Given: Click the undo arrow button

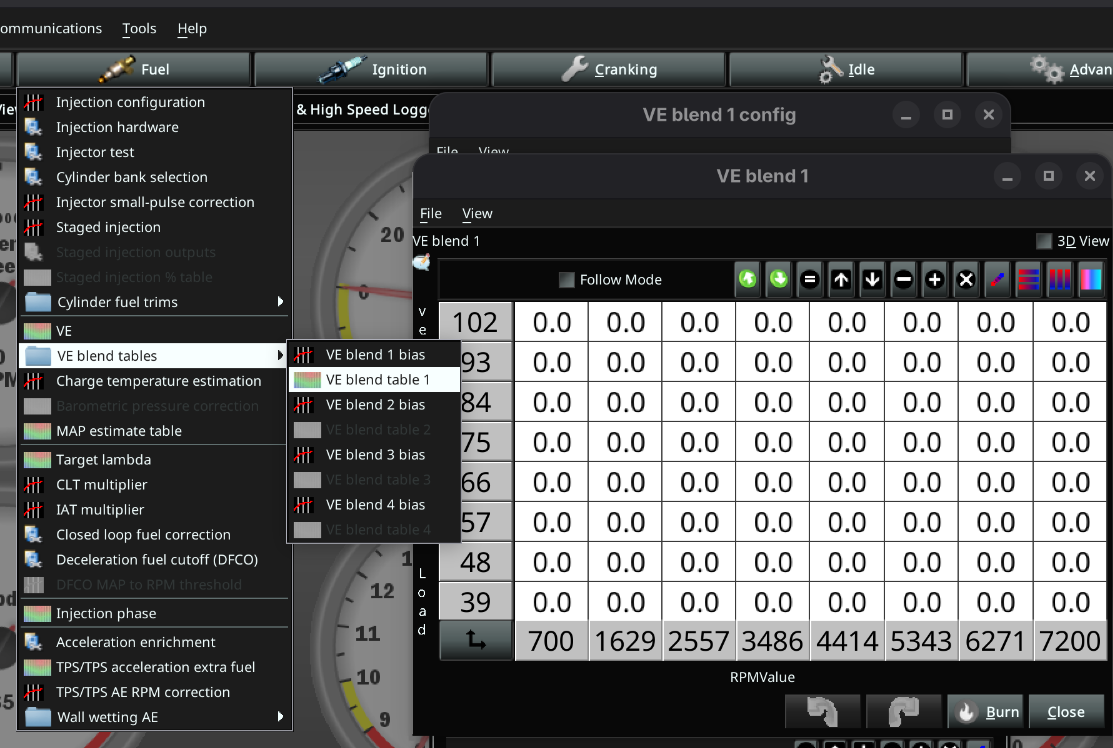Looking at the screenshot, I should pos(822,712).
